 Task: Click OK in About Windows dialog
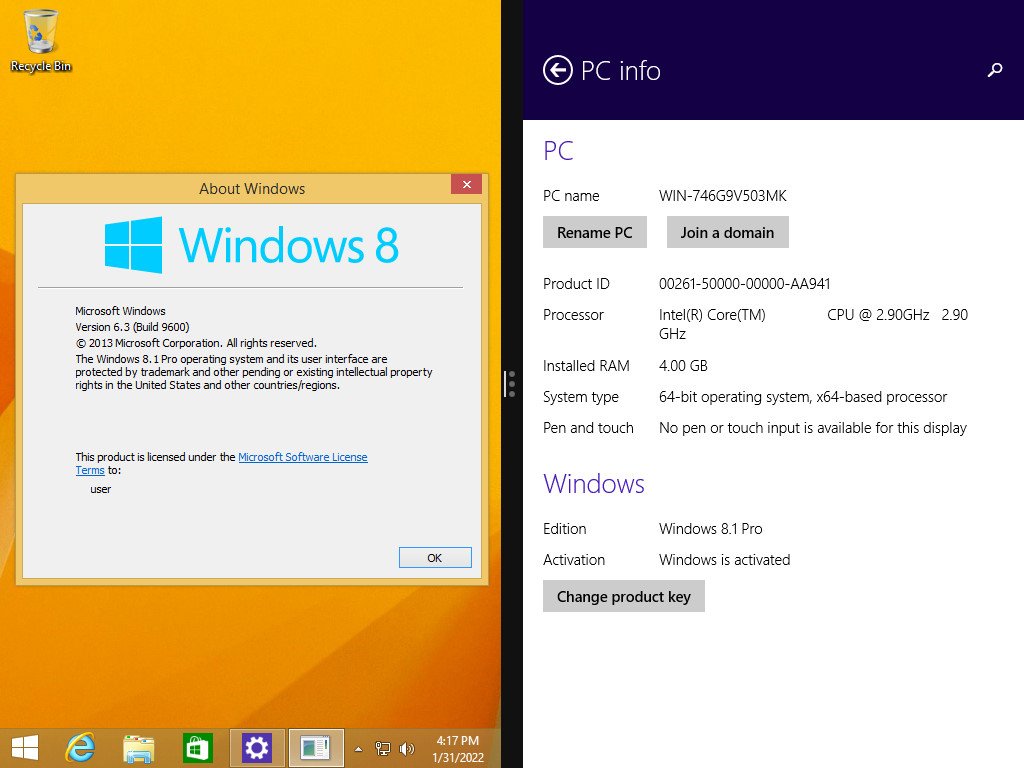point(435,558)
